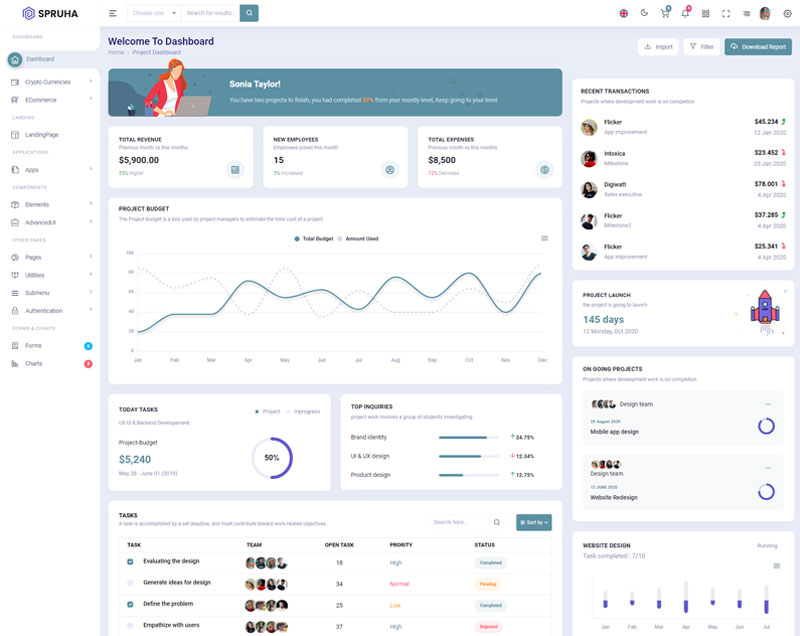Uncheck the 'Define the problem' task checkbox

pos(130,604)
